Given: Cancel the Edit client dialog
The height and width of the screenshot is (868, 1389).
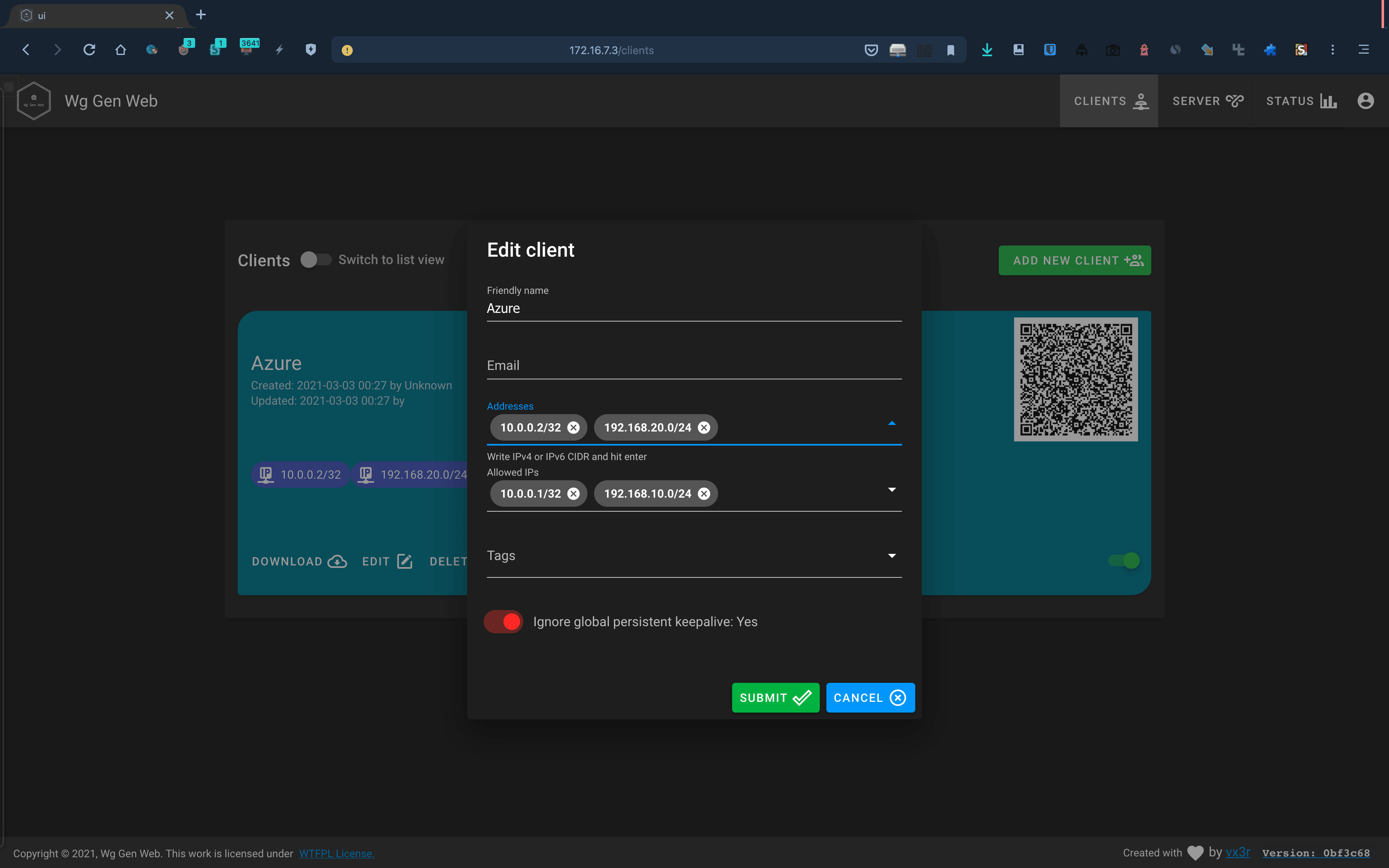Looking at the screenshot, I should (x=869, y=698).
